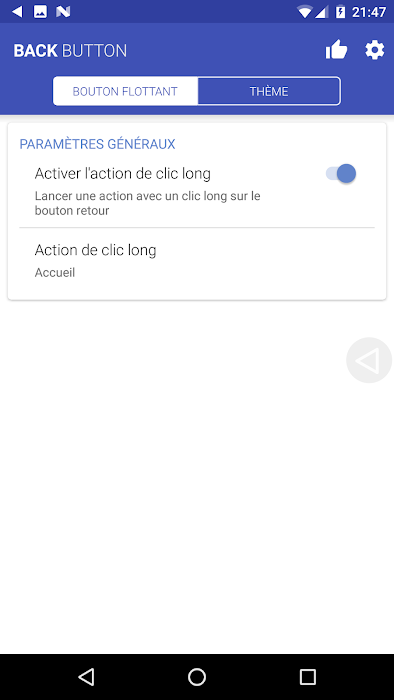Image resolution: width=394 pixels, height=700 pixels.
Task: Open settings via the gear icon
Action: click(375, 50)
